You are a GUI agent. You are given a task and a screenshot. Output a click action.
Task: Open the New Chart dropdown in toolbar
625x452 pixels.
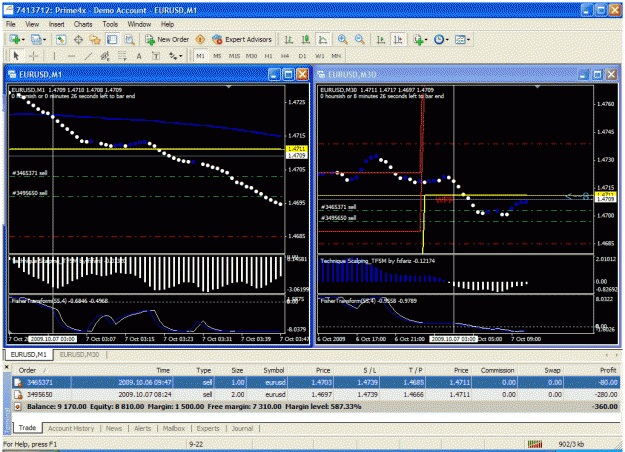point(17,39)
